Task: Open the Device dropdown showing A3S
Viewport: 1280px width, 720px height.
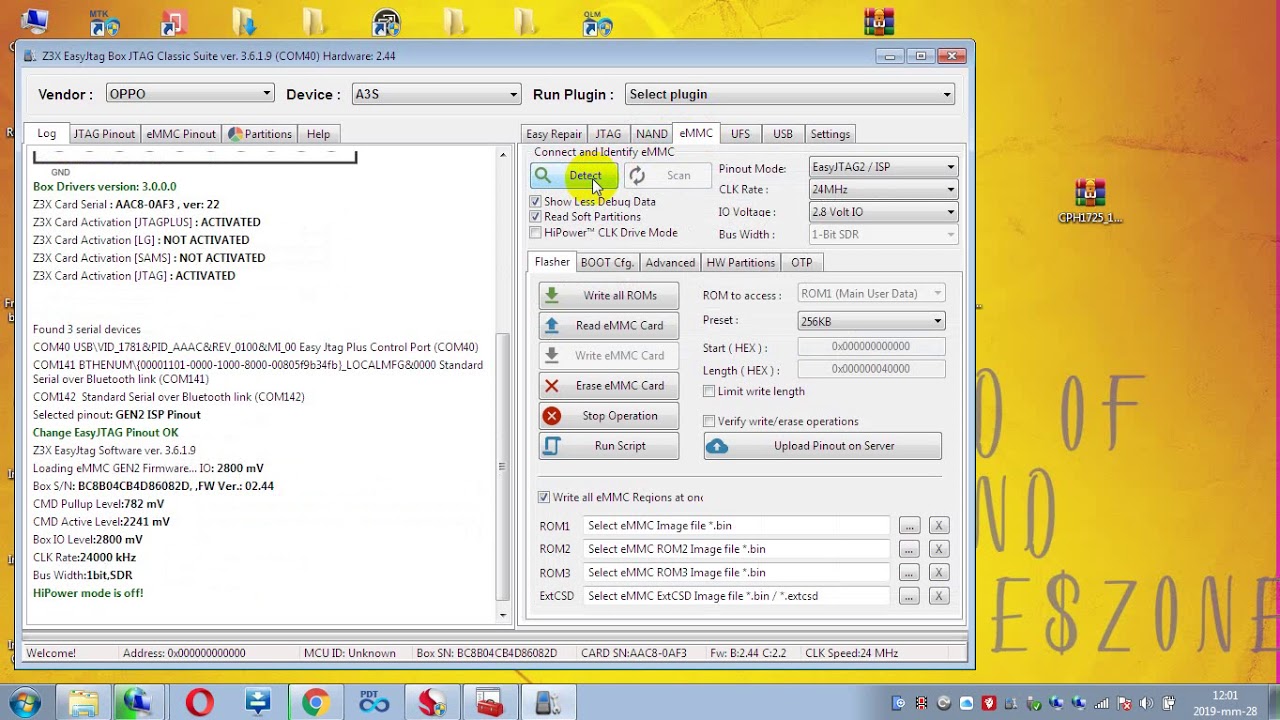Action: [436, 94]
